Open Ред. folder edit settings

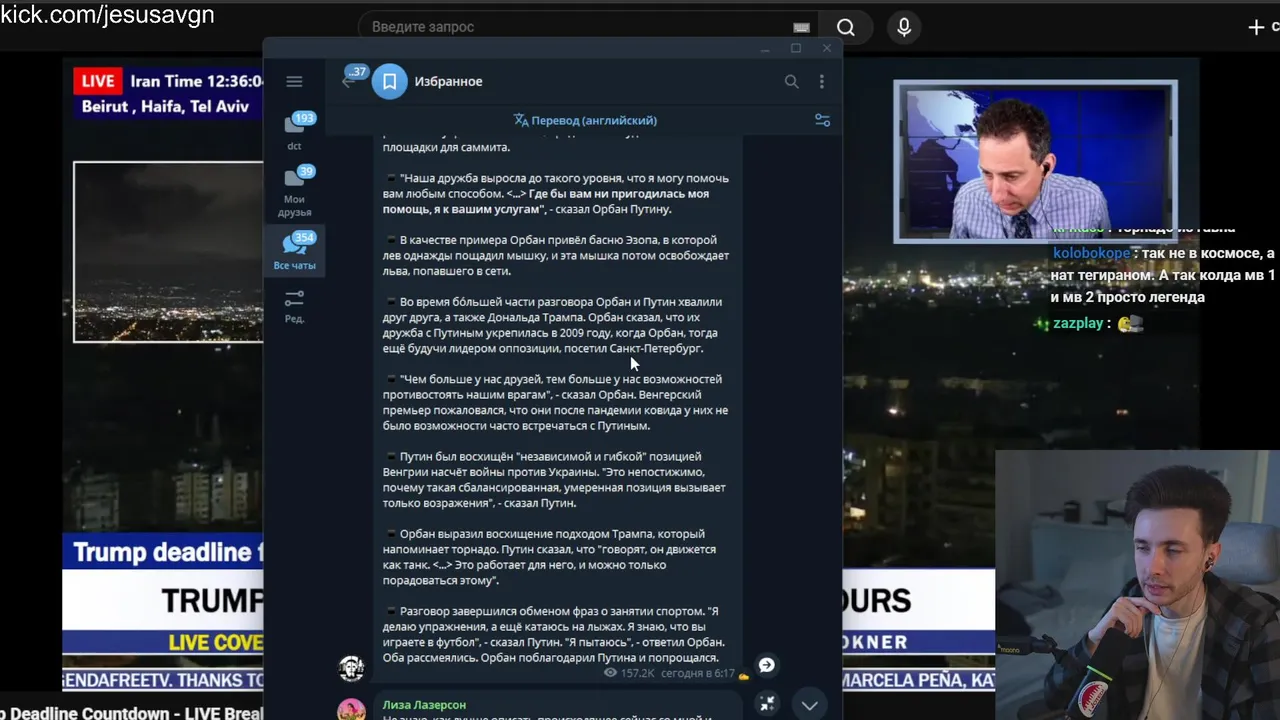coord(294,306)
